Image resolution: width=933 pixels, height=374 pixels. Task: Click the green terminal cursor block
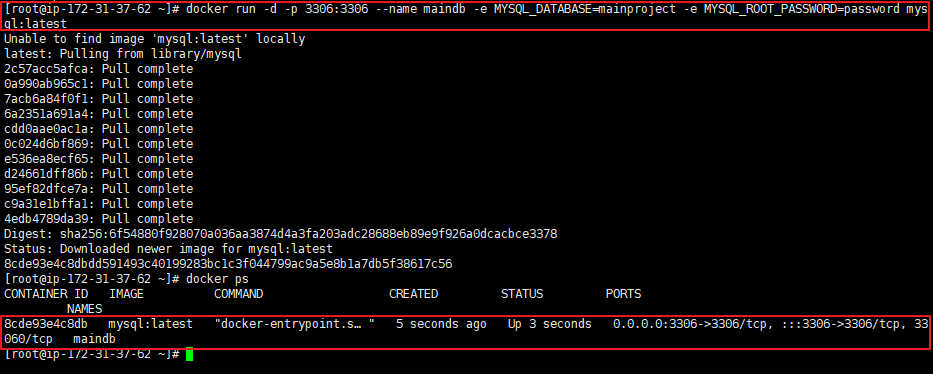(x=189, y=354)
